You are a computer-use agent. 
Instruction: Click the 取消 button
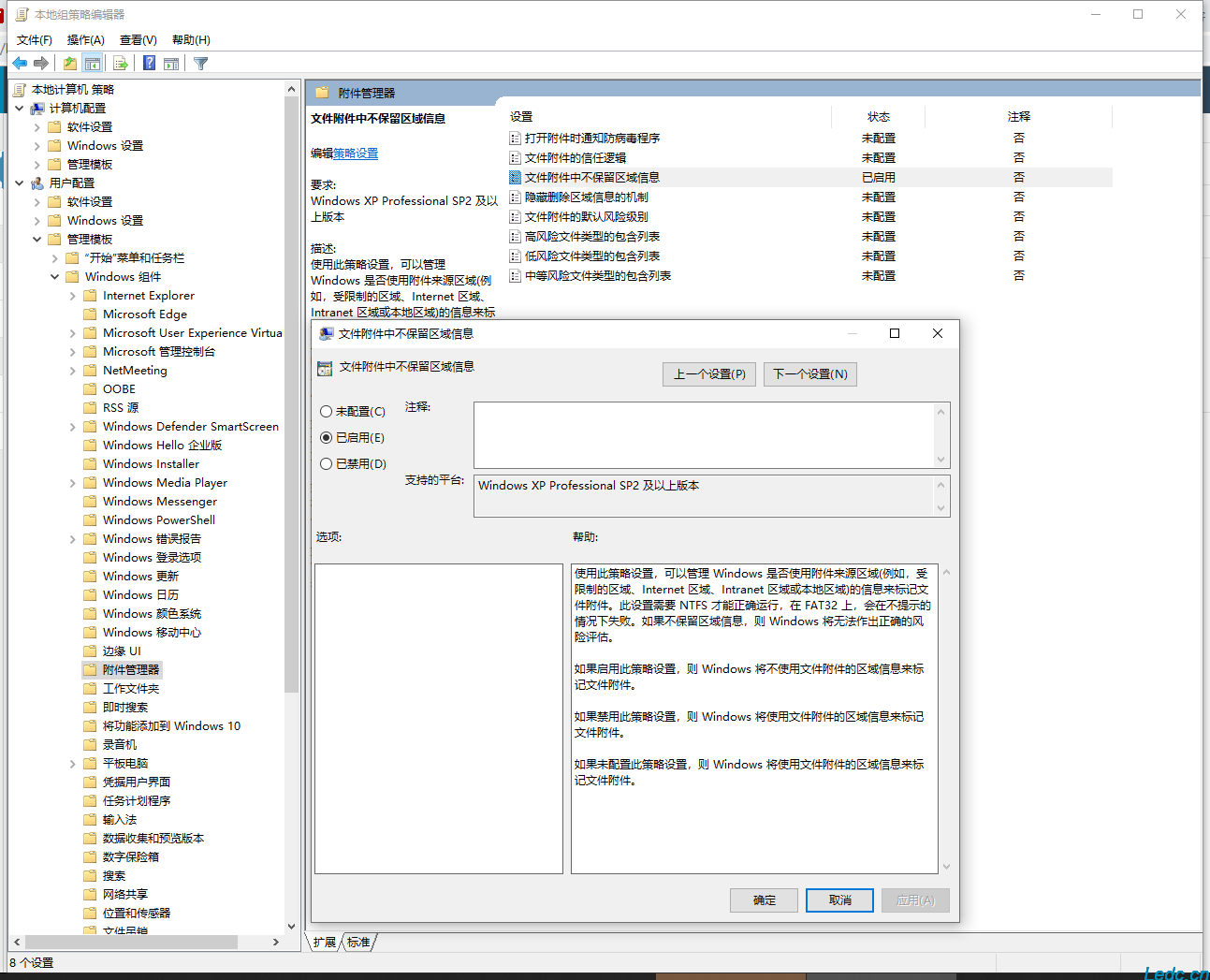click(840, 900)
